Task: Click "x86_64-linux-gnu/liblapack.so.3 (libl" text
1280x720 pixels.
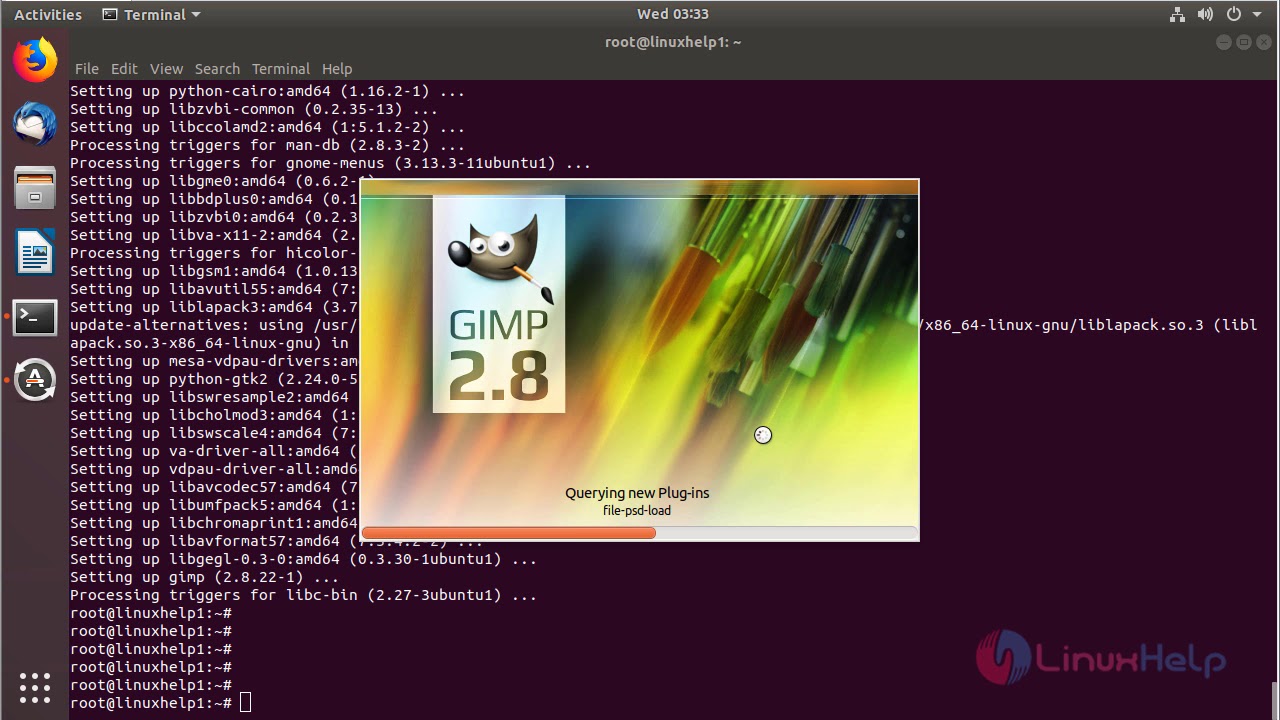Action: [x=1089, y=325]
